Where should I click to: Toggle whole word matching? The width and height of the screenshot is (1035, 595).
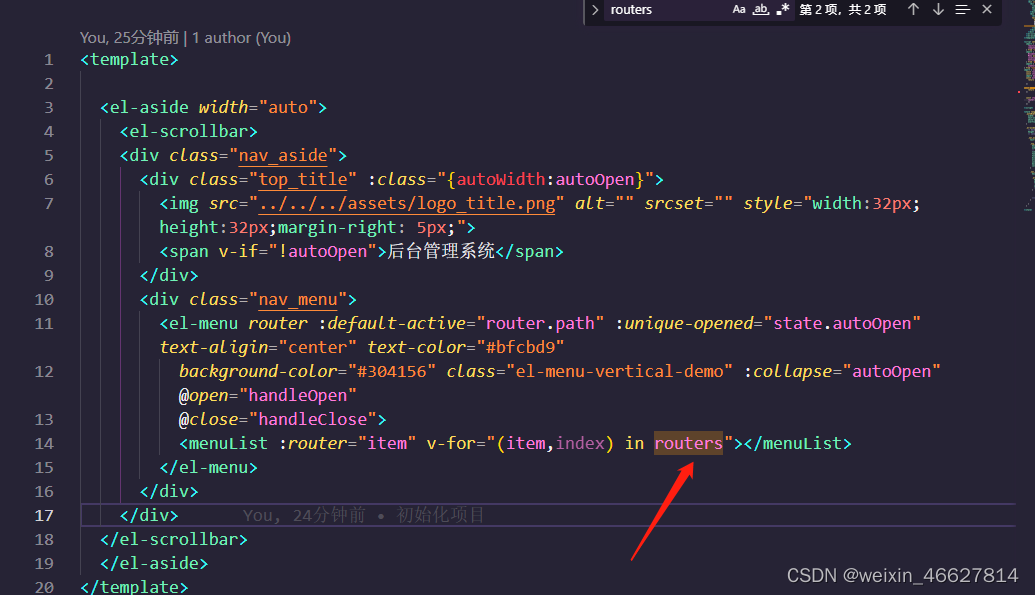pos(761,11)
